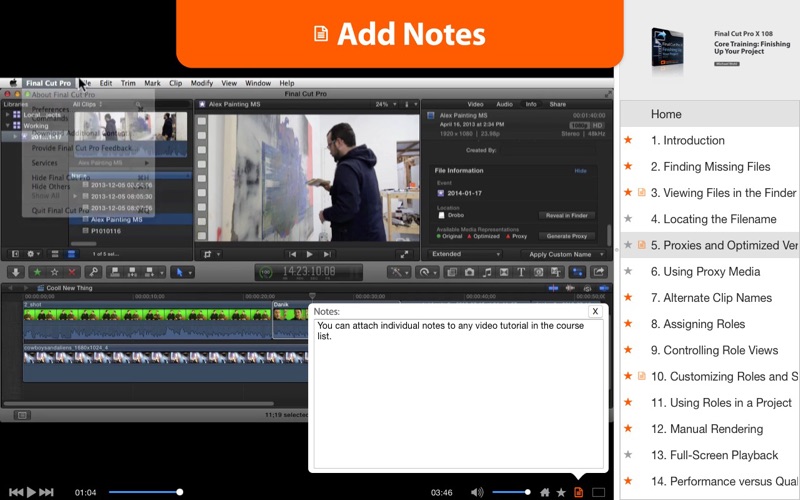
Task: Click inside the Notes text area
Action: click(458, 394)
